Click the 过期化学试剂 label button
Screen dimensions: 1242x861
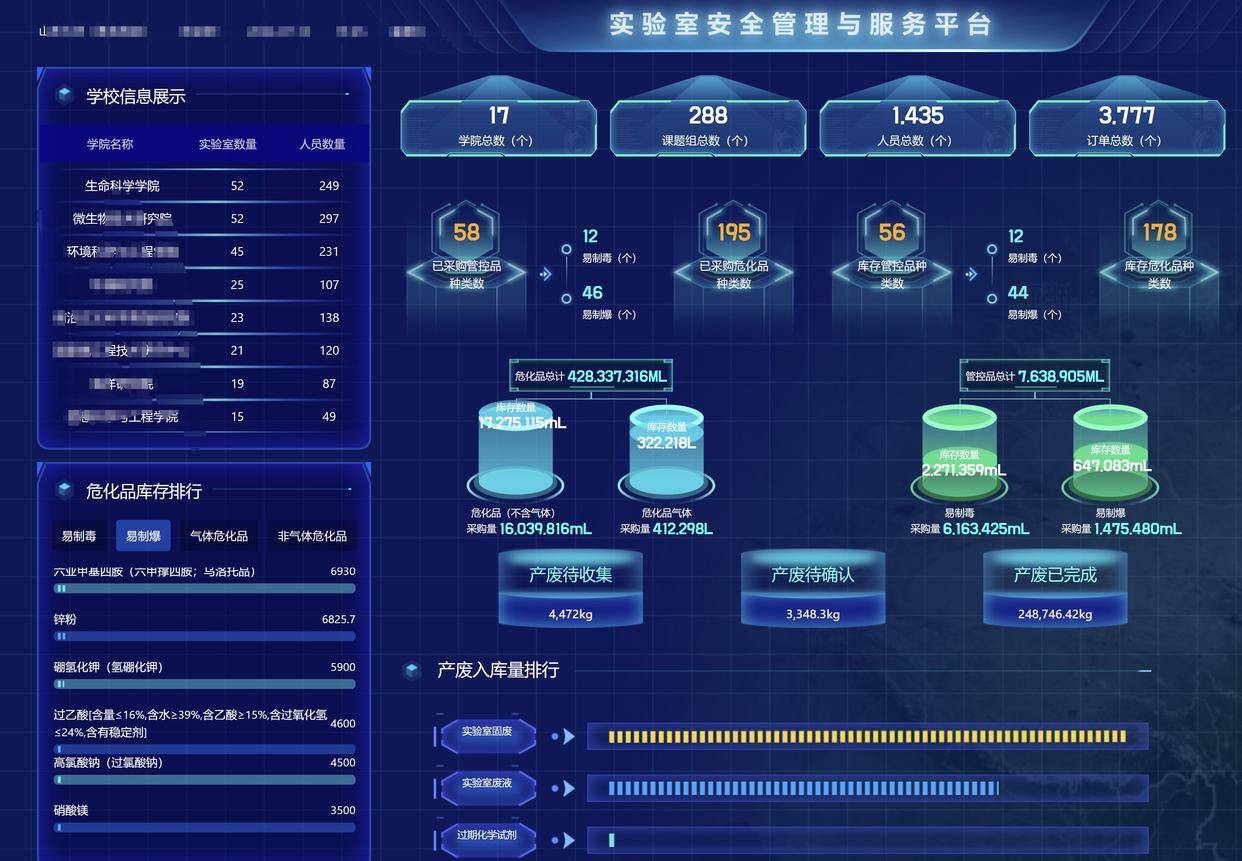[x=487, y=839]
